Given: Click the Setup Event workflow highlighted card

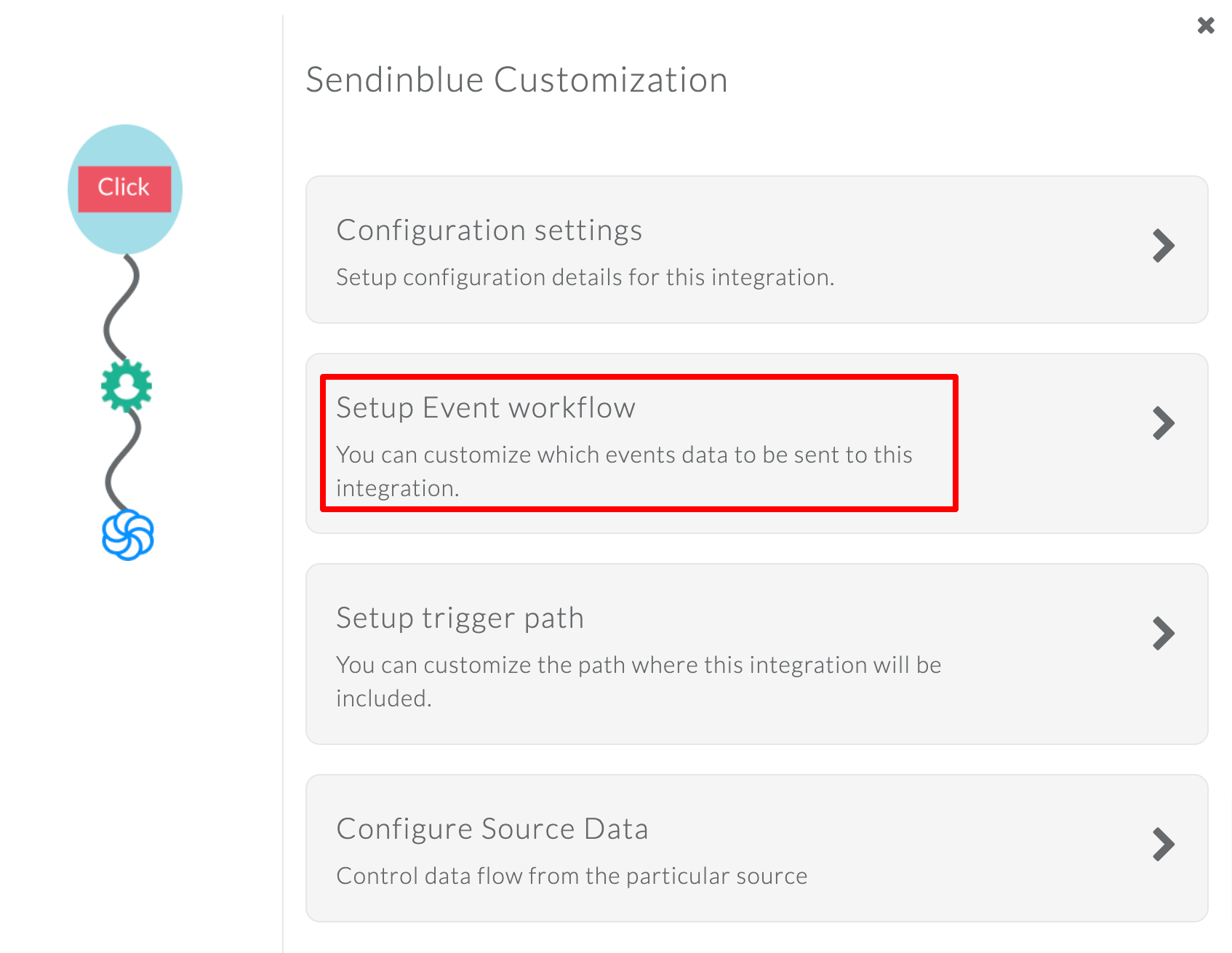Looking at the screenshot, I should (638, 442).
